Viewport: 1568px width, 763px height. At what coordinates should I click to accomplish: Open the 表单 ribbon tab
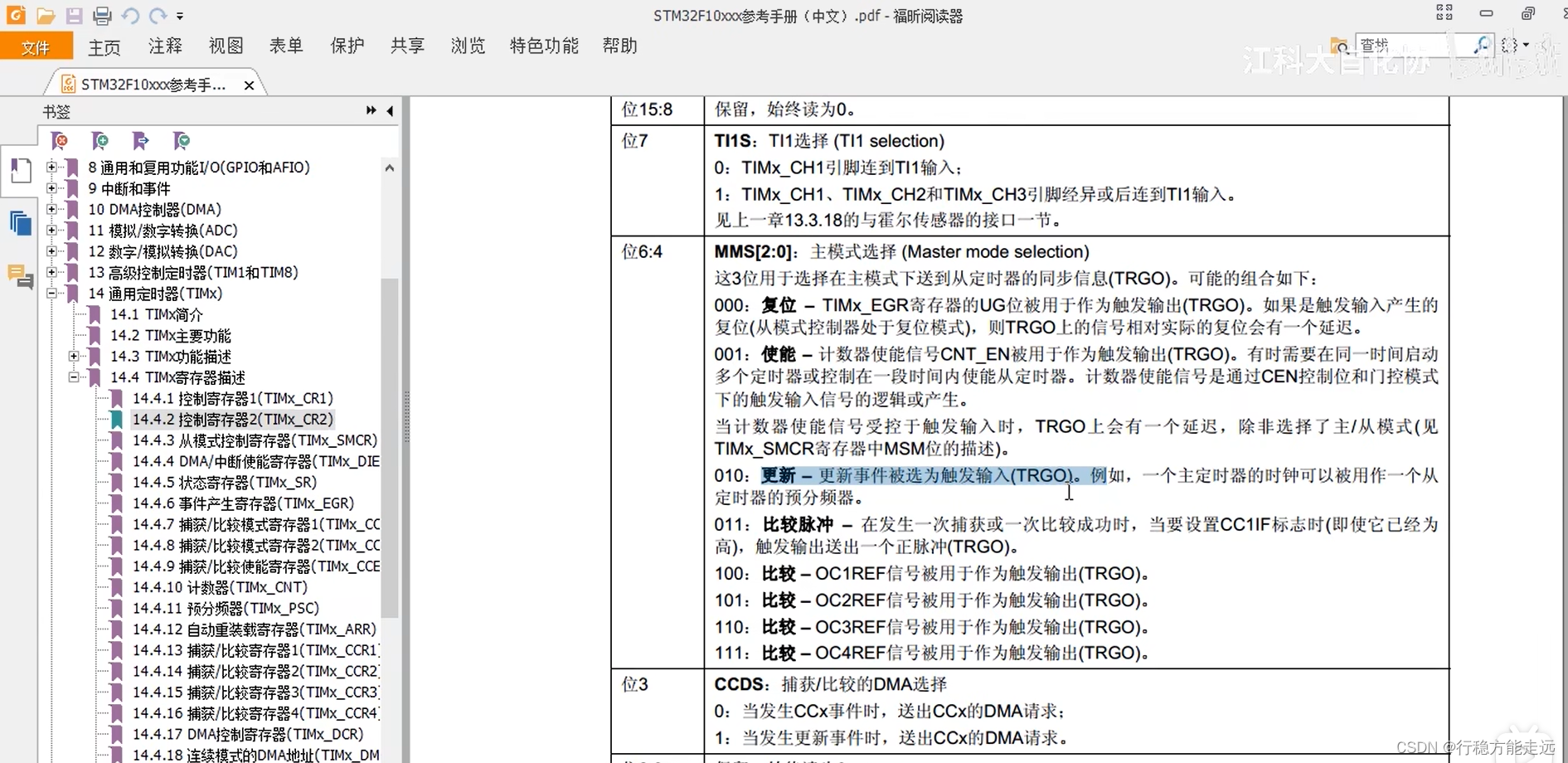pos(286,46)
